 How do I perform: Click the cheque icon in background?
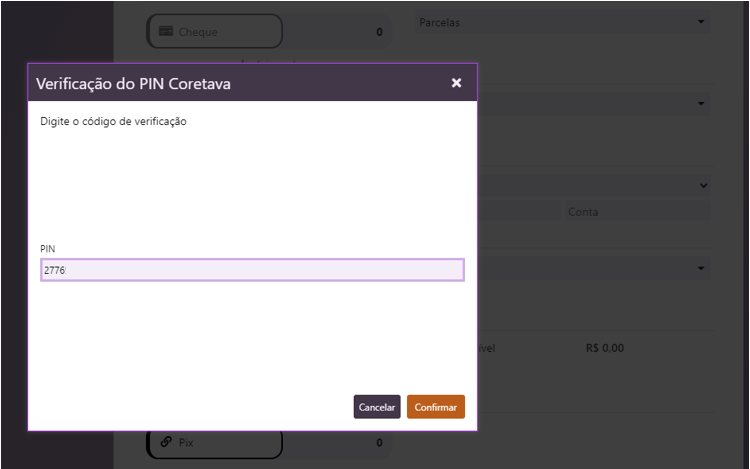point(165,31)
